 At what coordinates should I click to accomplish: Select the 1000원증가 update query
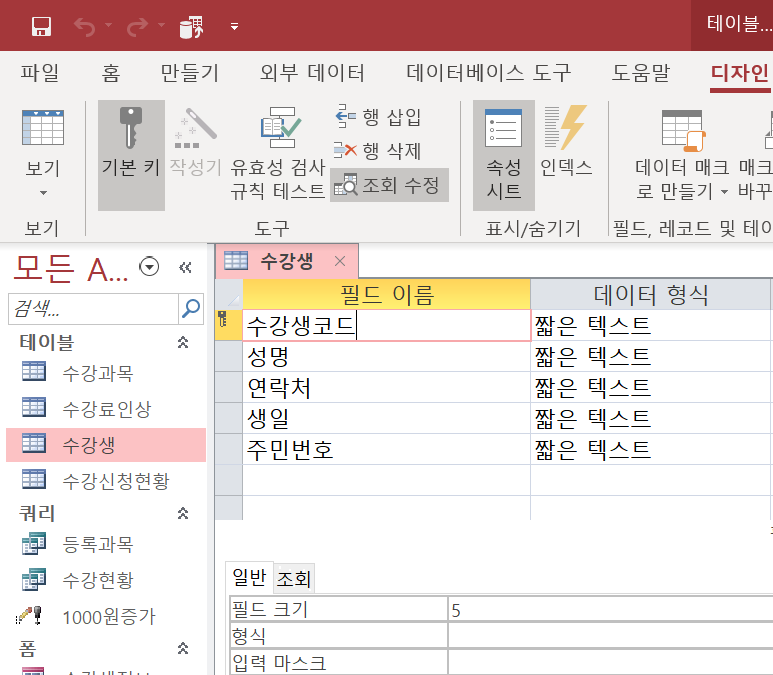(x=108, y=616)
